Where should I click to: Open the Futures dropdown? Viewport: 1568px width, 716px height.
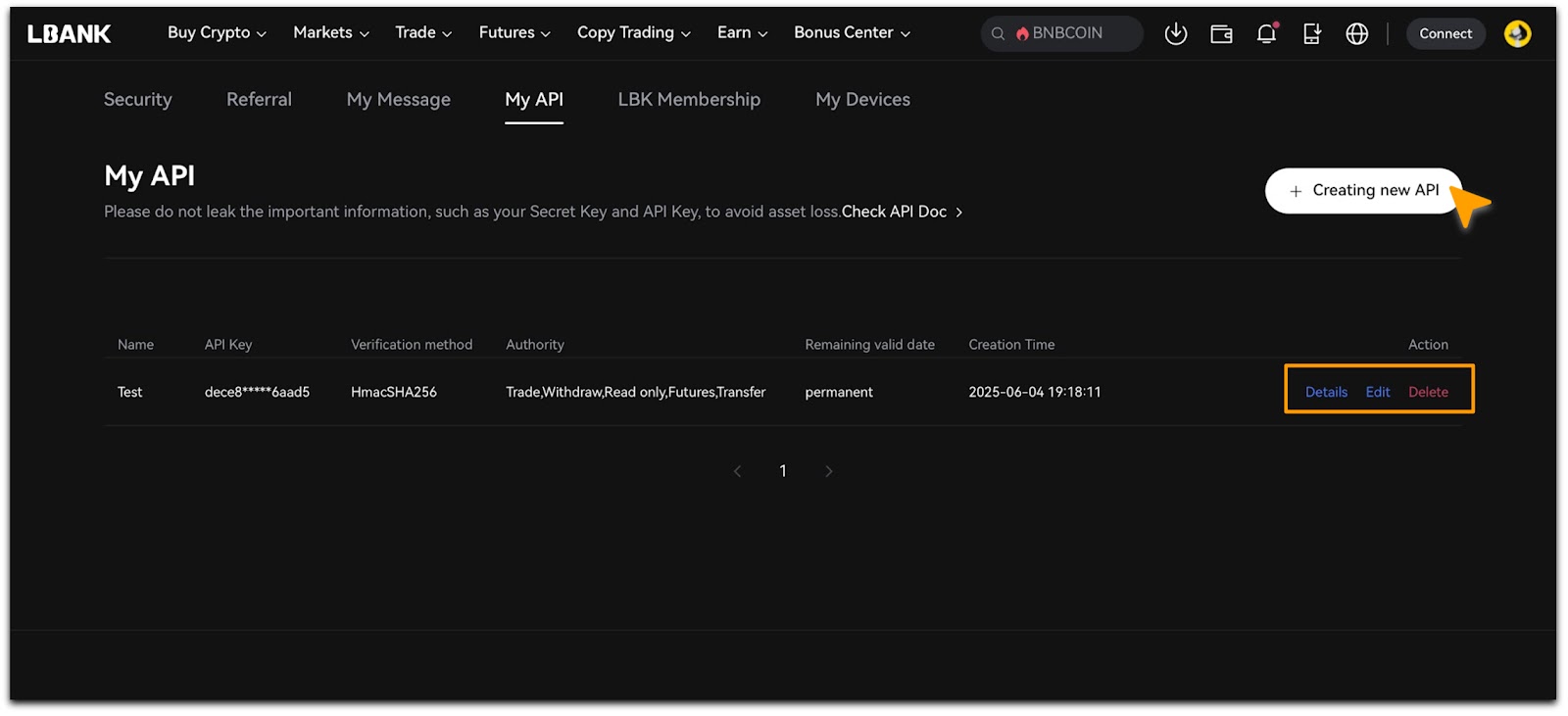(514, 33)
